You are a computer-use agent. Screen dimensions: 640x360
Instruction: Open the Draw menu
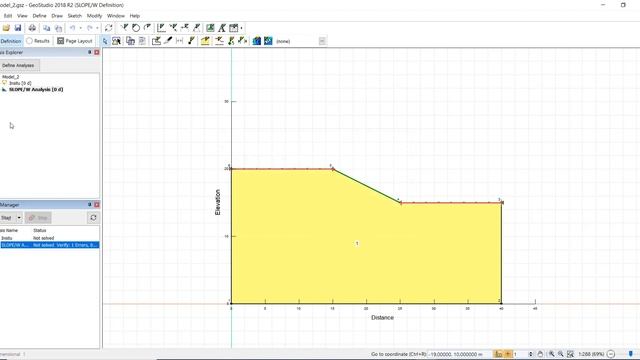pos(57,16)
